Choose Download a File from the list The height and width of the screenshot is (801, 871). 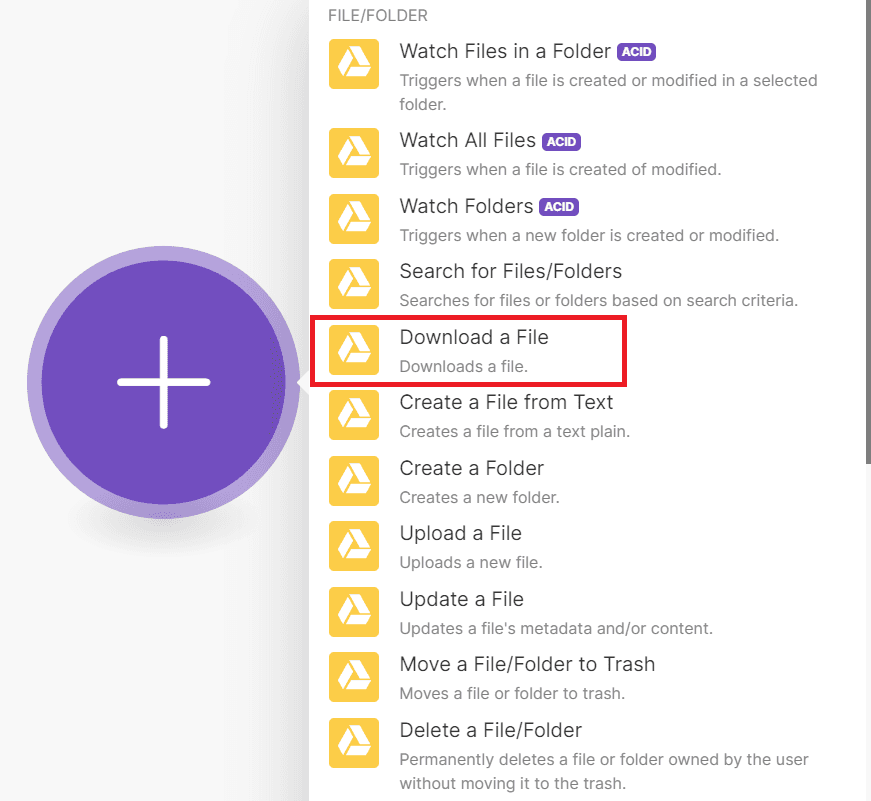474,338
